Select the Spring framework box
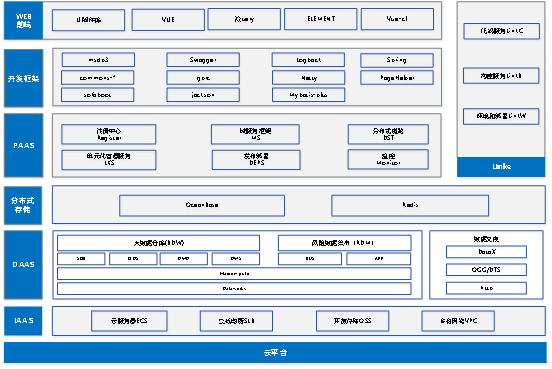Screen dimensions: 552x369 coord(397,60)
